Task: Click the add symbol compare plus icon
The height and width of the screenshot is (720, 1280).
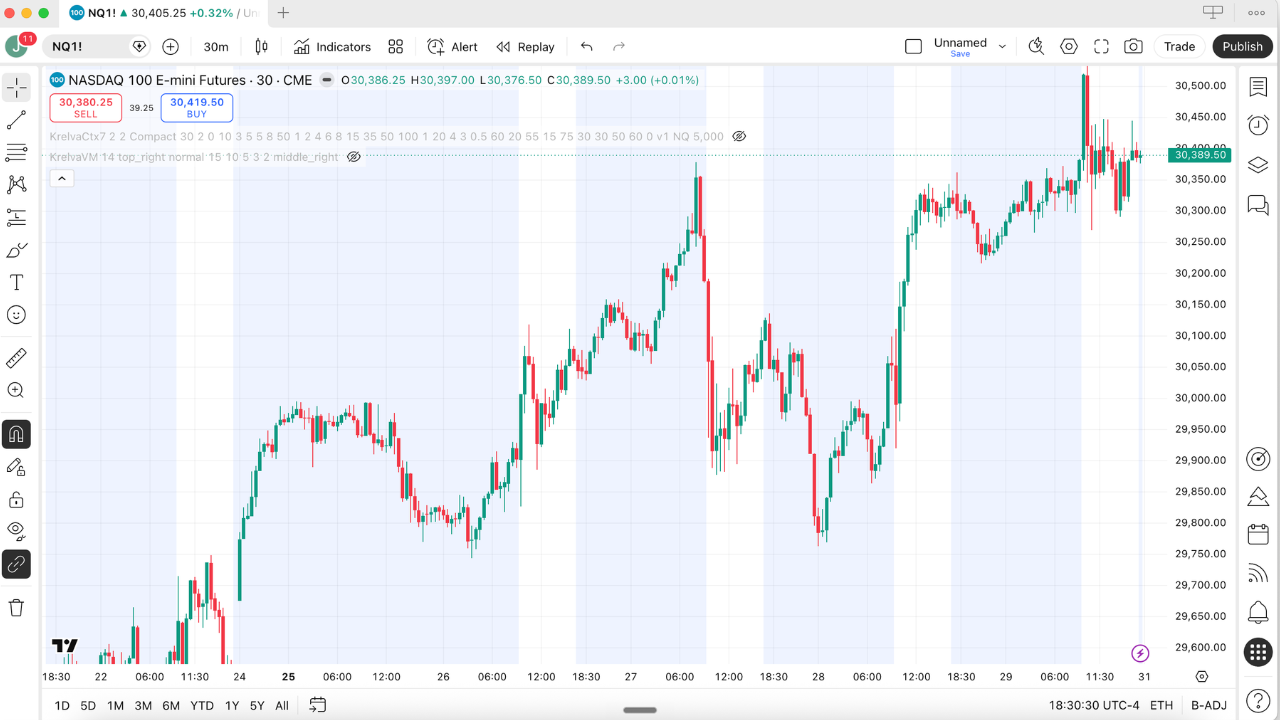Action: point(170,46)
